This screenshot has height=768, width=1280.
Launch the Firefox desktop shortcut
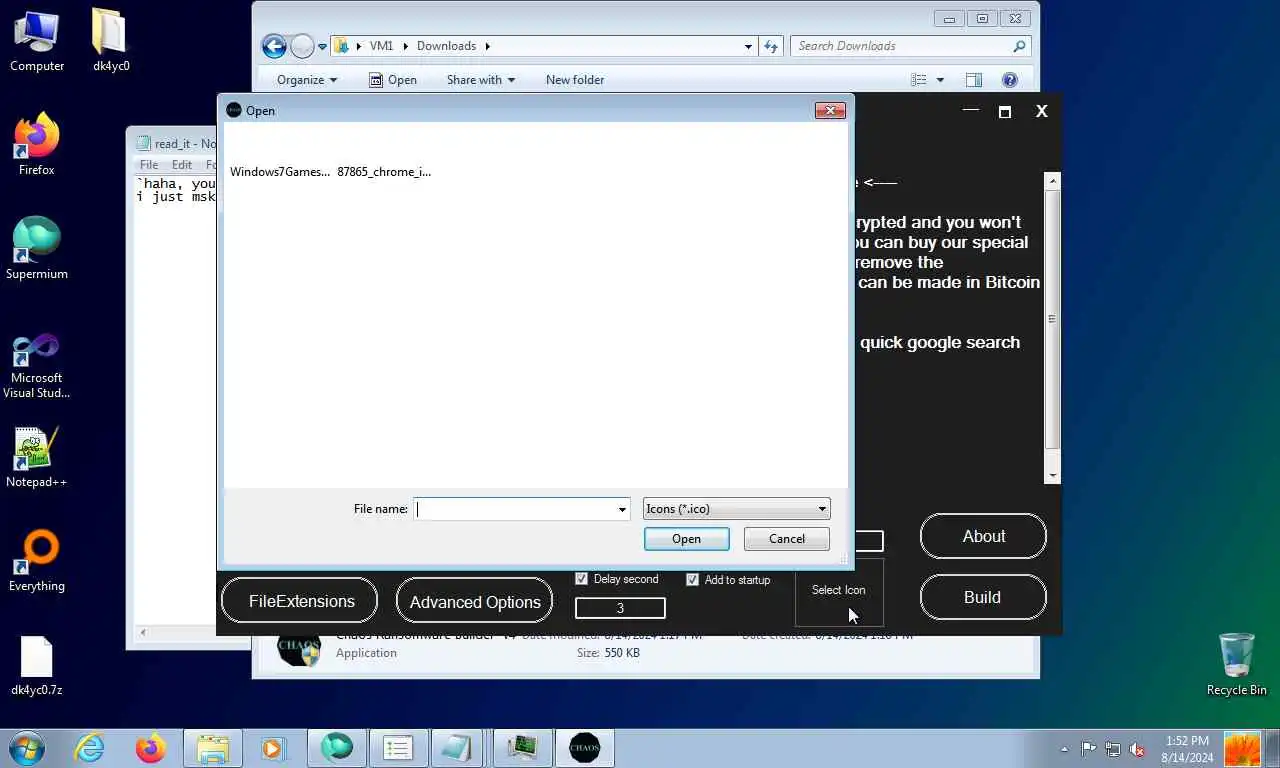(37, 145)
